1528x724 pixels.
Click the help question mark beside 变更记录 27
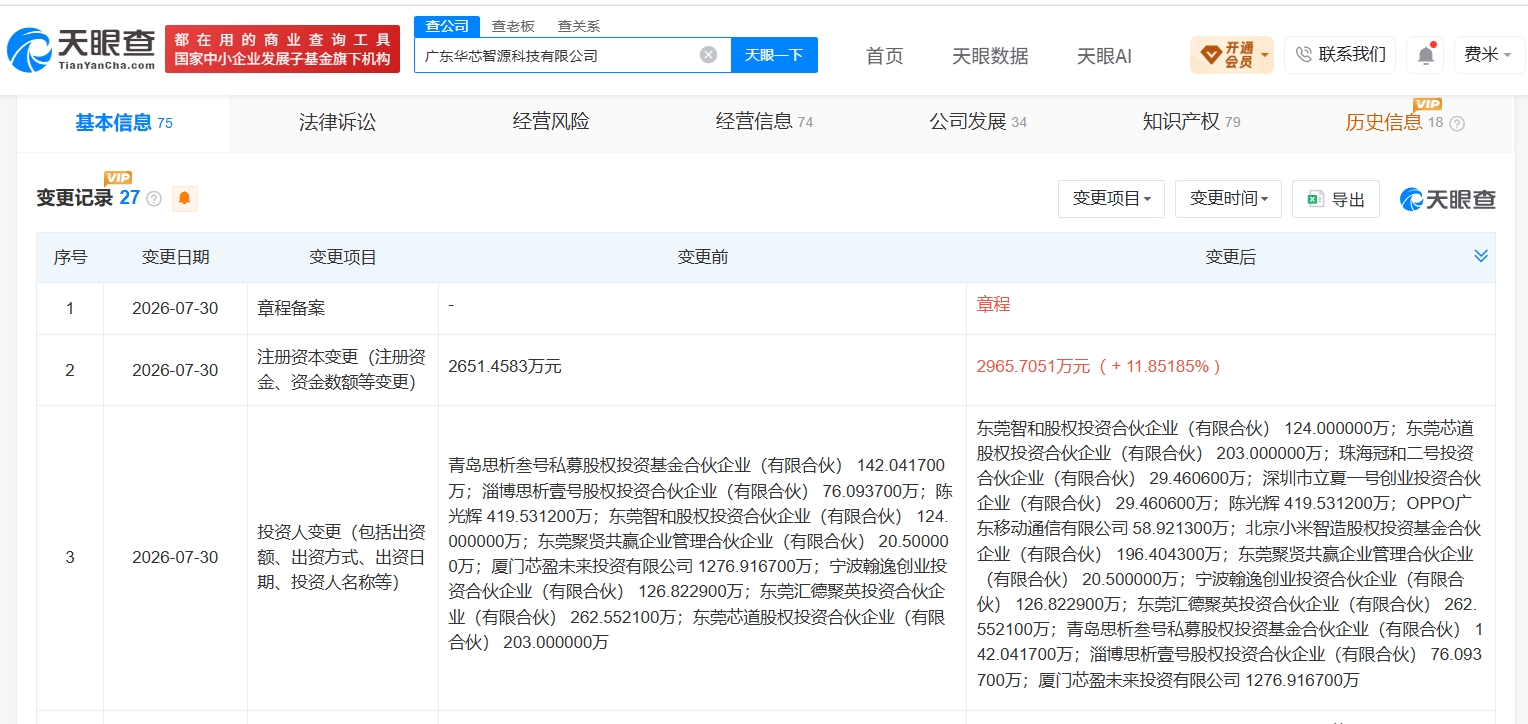154,199
